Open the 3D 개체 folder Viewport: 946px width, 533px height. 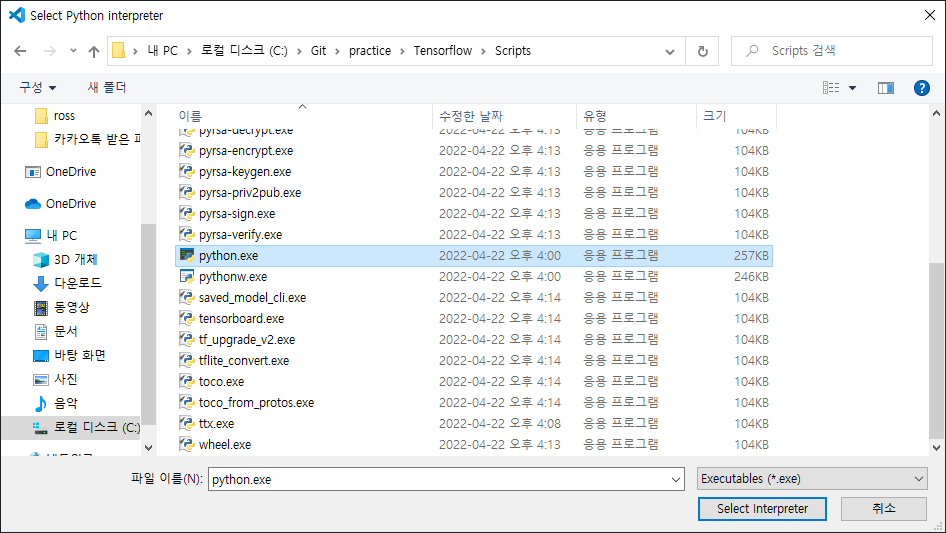tap(65, 260)
